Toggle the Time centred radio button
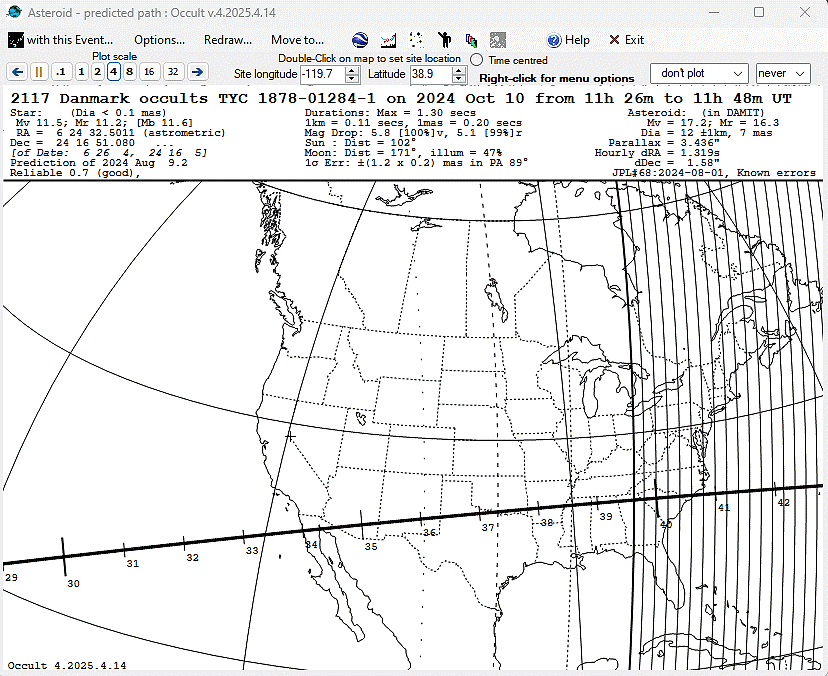 pos(476,60)
